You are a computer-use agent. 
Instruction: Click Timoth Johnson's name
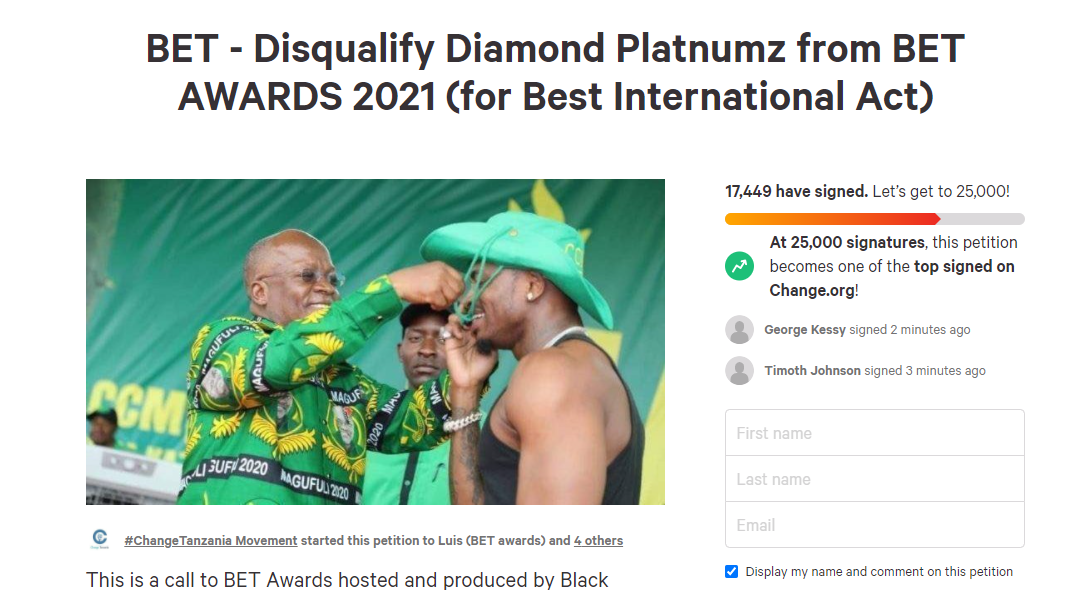[812, 371]
